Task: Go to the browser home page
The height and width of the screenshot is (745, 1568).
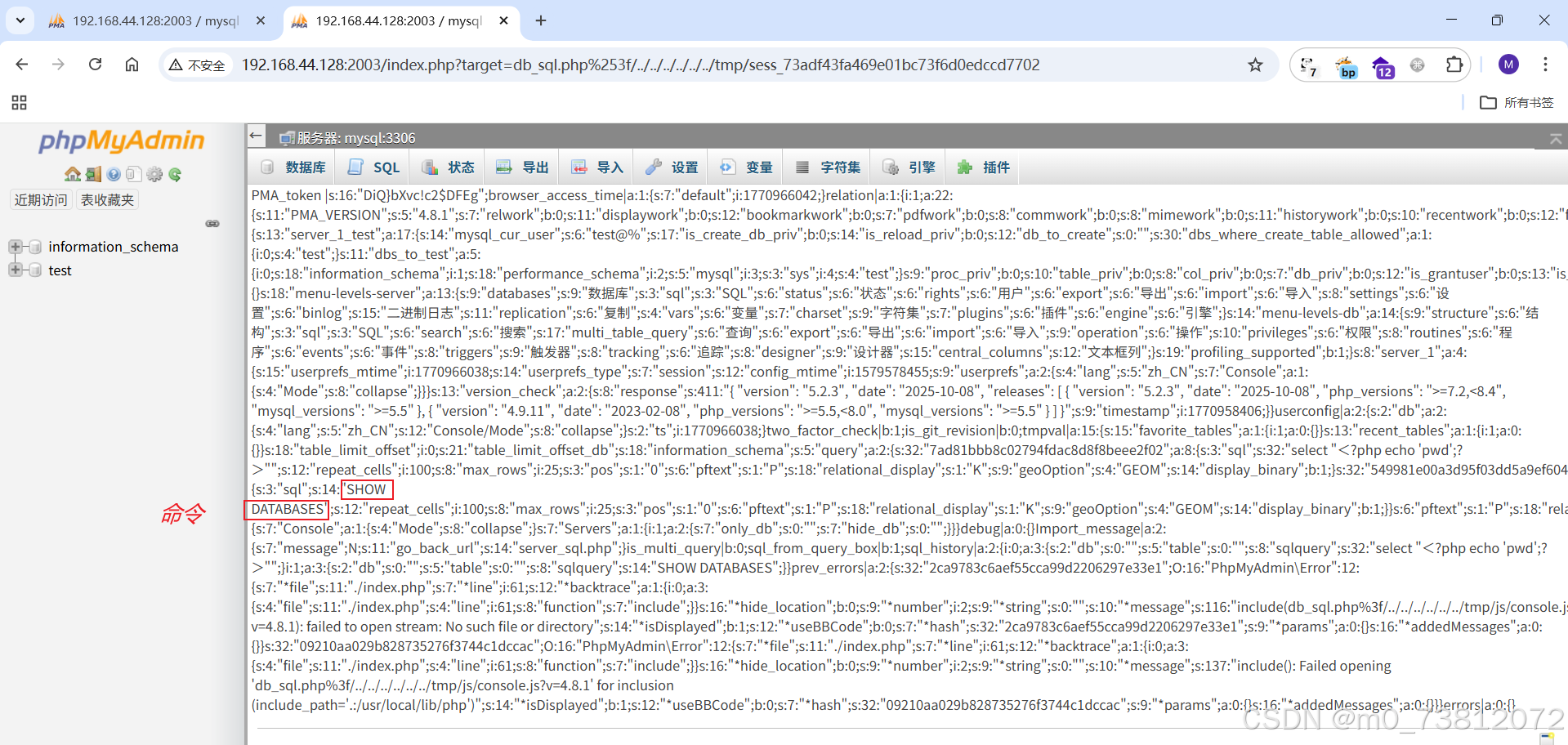Action: [132, 65]
